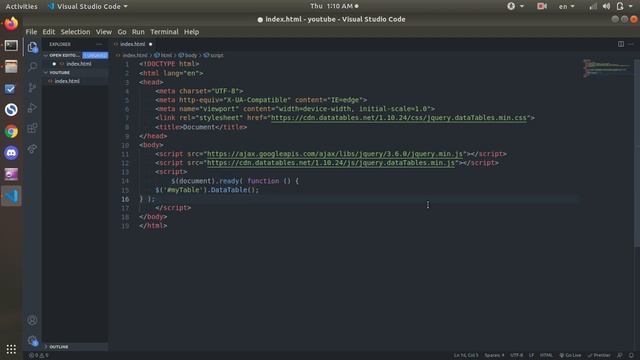Click Spaces: 4 indentation setting
The height and width of the screenshot is (360, 640).
point(494,356)
